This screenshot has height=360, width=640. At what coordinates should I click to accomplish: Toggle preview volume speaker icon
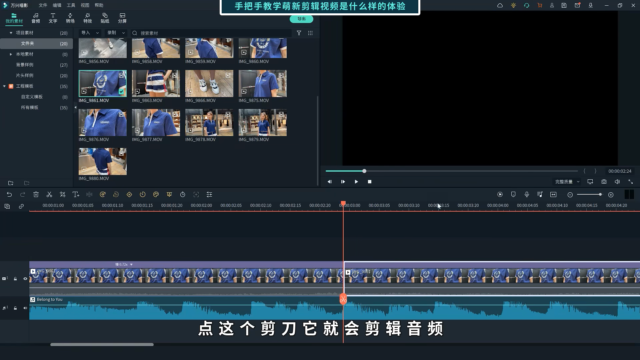pyautogui.click(x=618, y=182)
